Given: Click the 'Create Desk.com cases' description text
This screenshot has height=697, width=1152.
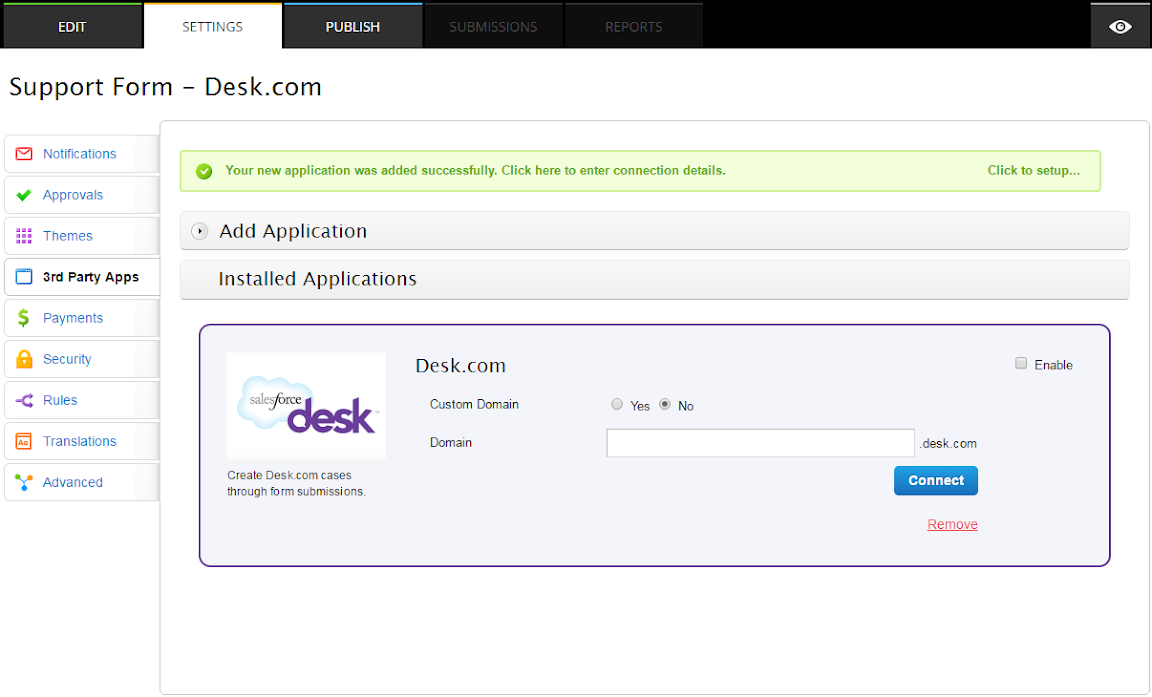Looking at the screenshot, I should [296, 483].
